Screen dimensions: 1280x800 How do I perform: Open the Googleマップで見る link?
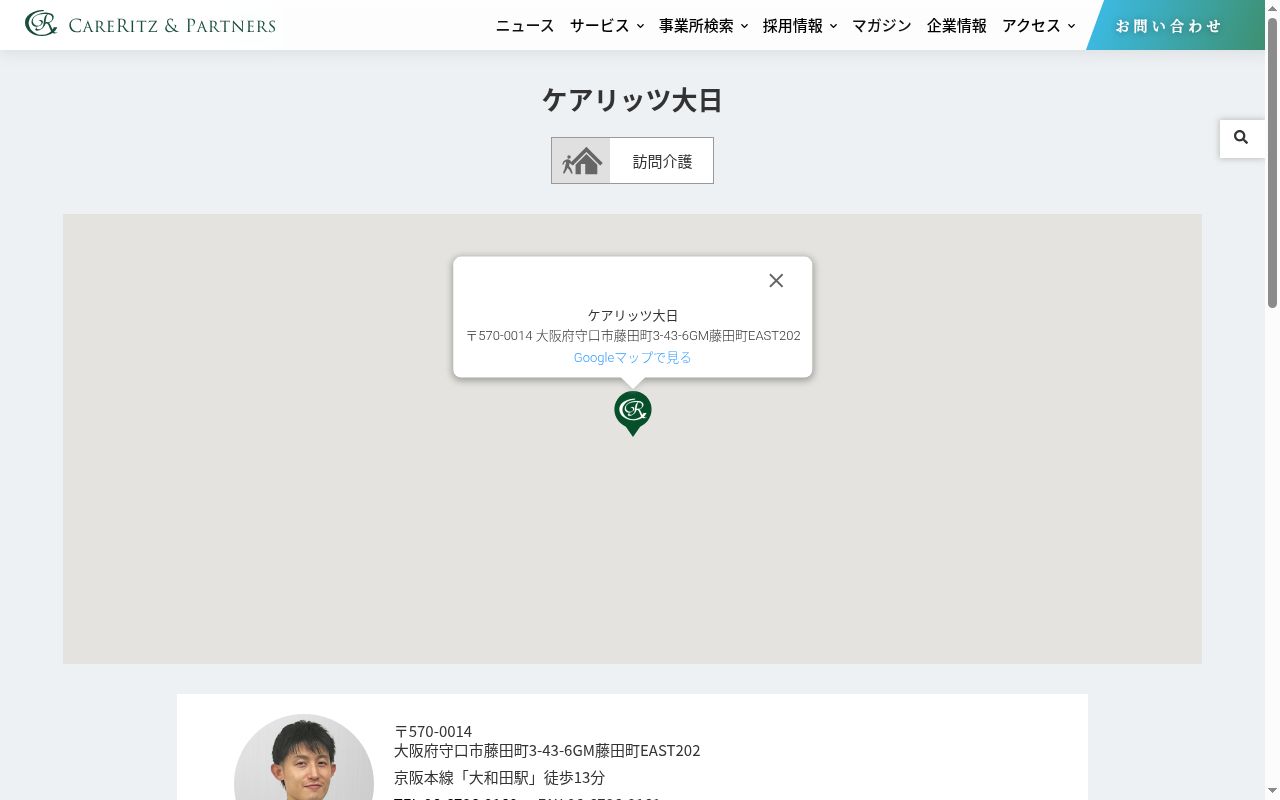[633, 358]
